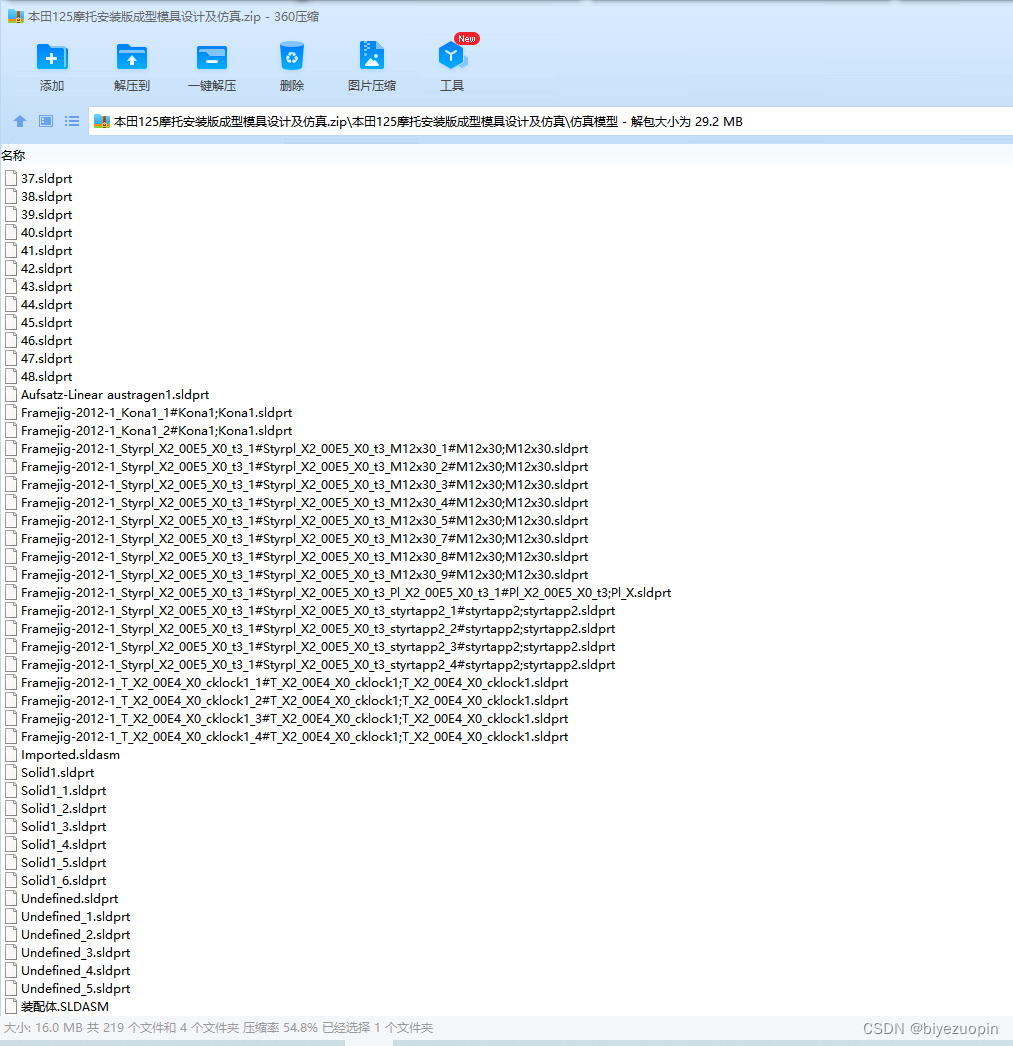Select the M12x30_7#M12x30 Framejig file

[x=304, y=539]
